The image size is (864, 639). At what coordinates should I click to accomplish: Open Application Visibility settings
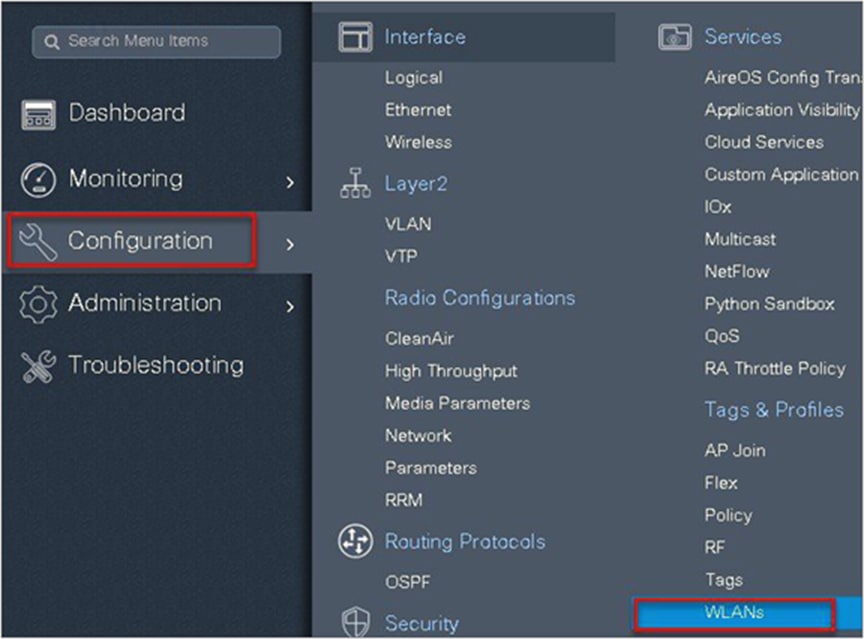782,110
